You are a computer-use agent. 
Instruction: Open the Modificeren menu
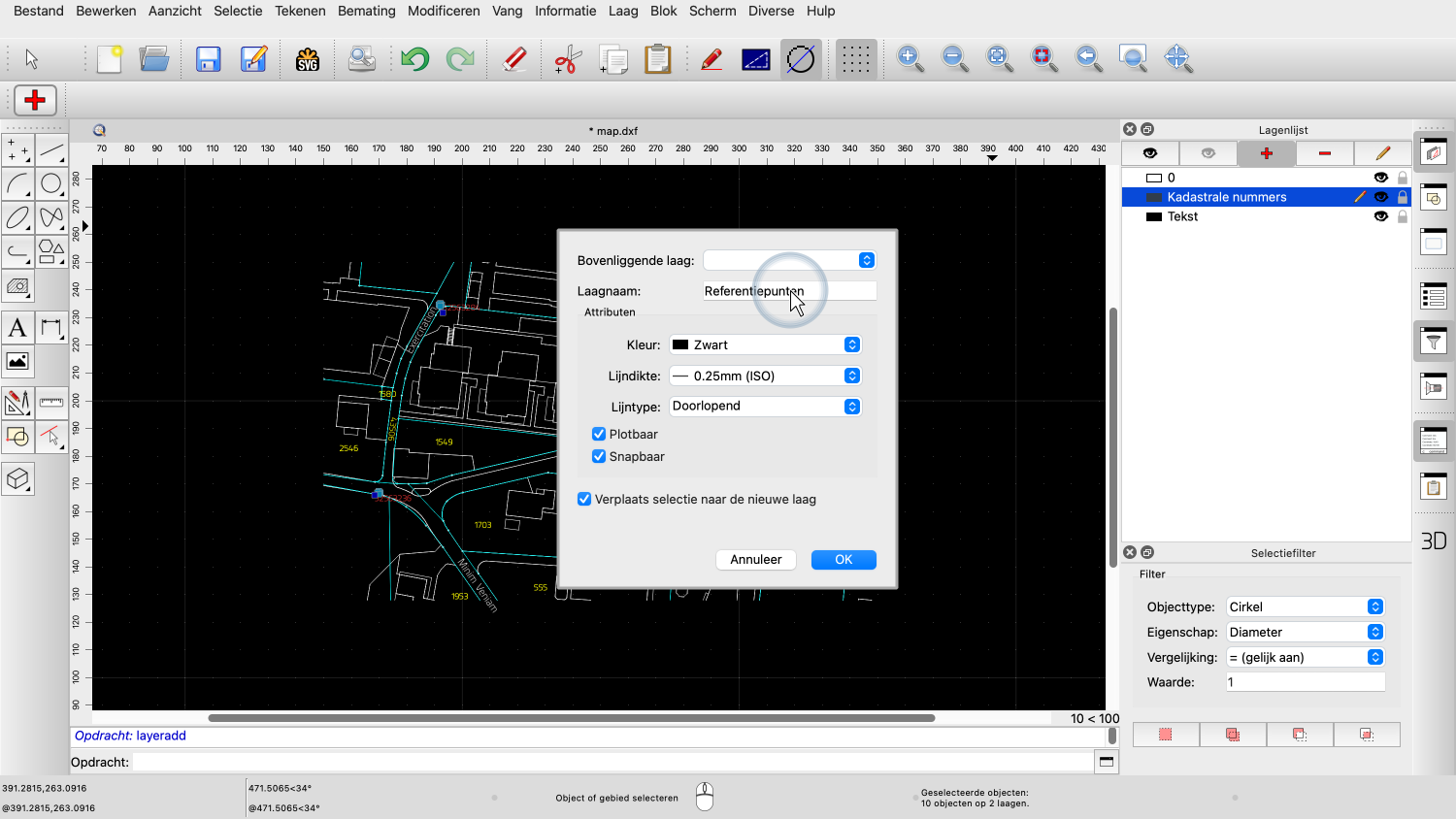pyautogui.click(x=444, y=11)
